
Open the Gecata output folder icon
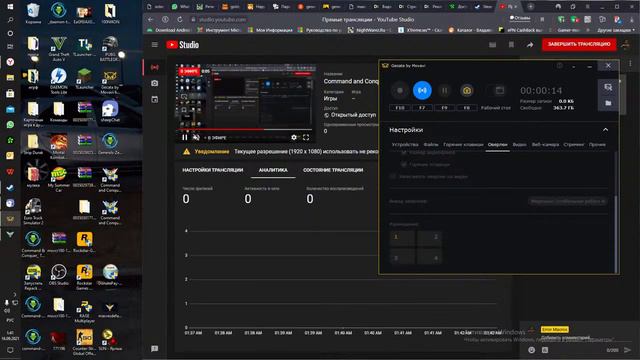pyautogui.click(x=608, y=103)
